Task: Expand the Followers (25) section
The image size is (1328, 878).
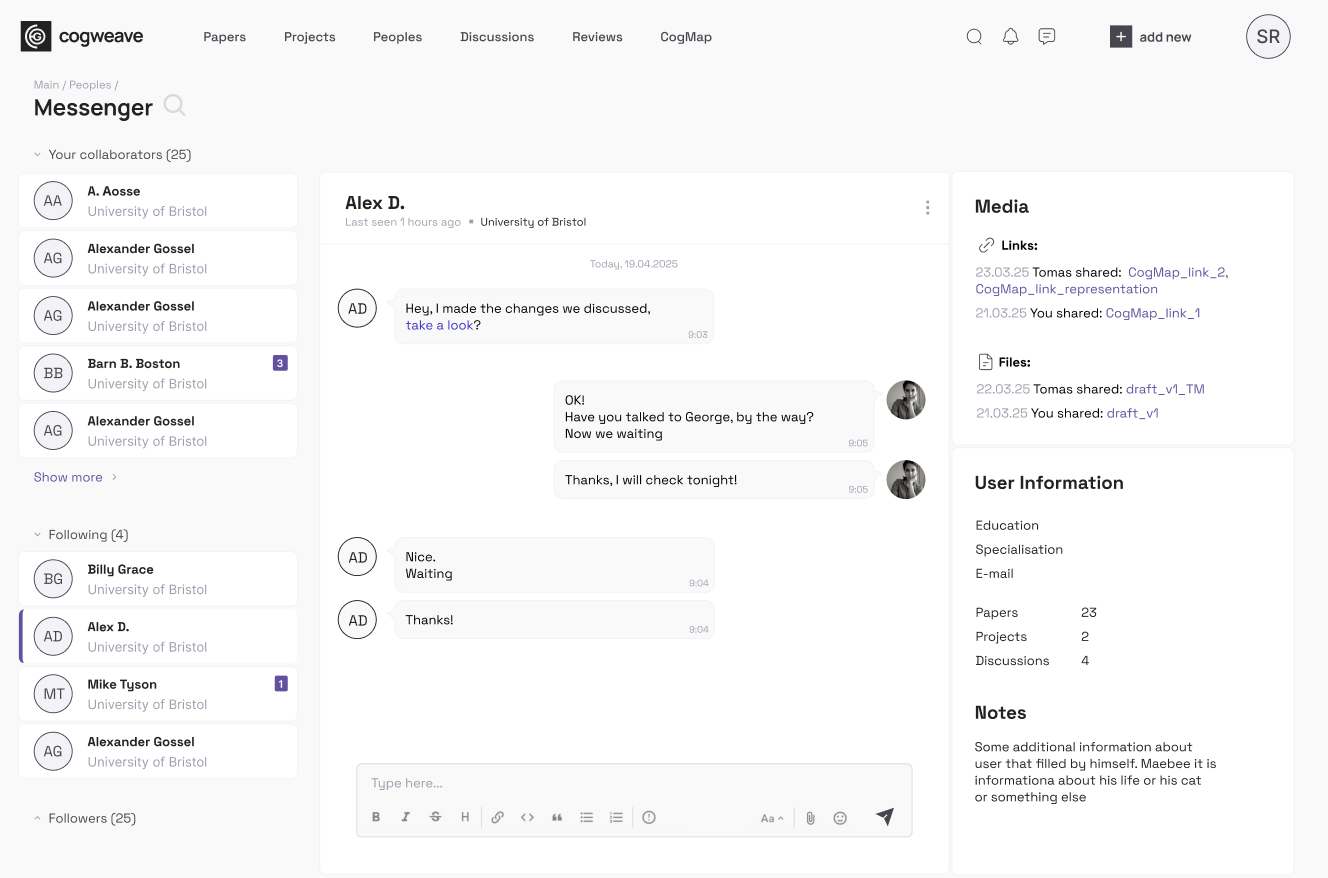Action: click(x=38, y=819)
